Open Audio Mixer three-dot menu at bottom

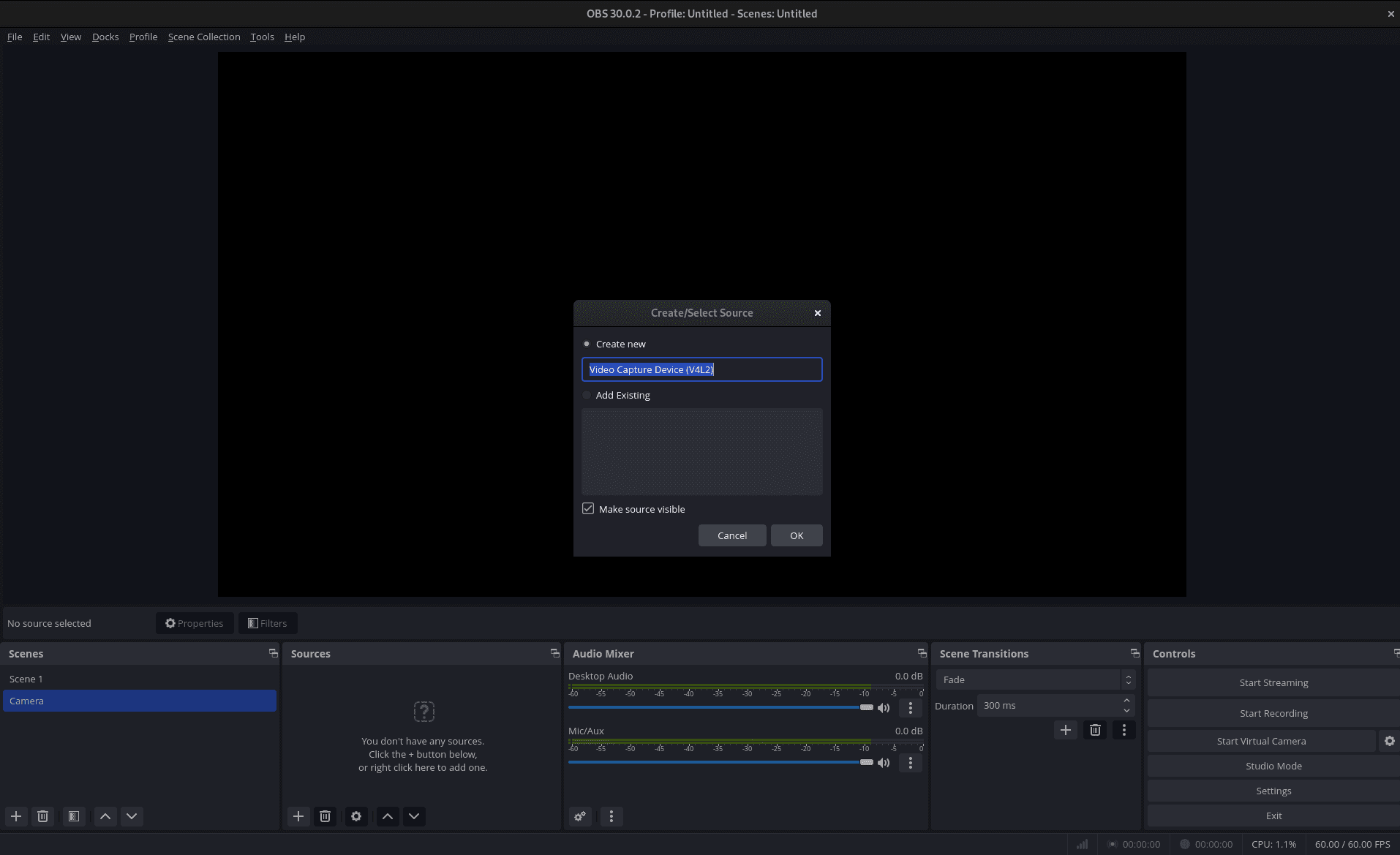pyautogui.click(x=611, y=816)
